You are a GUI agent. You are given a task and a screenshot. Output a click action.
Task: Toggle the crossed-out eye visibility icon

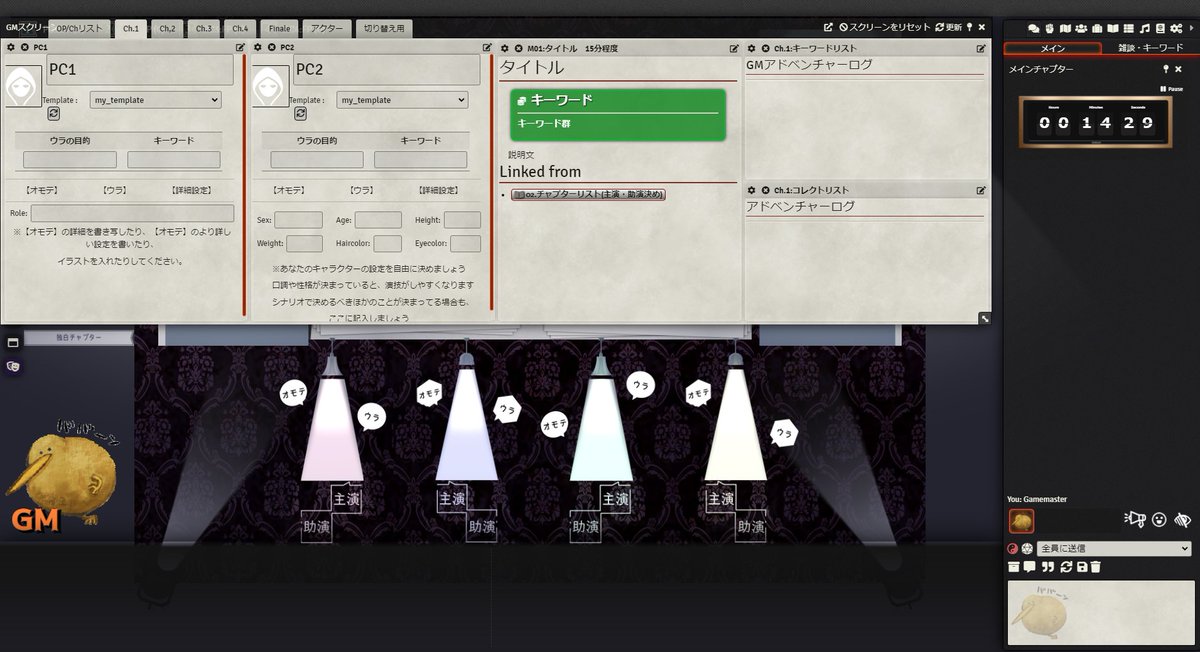pyautogui.click(x=1182, y=519)
